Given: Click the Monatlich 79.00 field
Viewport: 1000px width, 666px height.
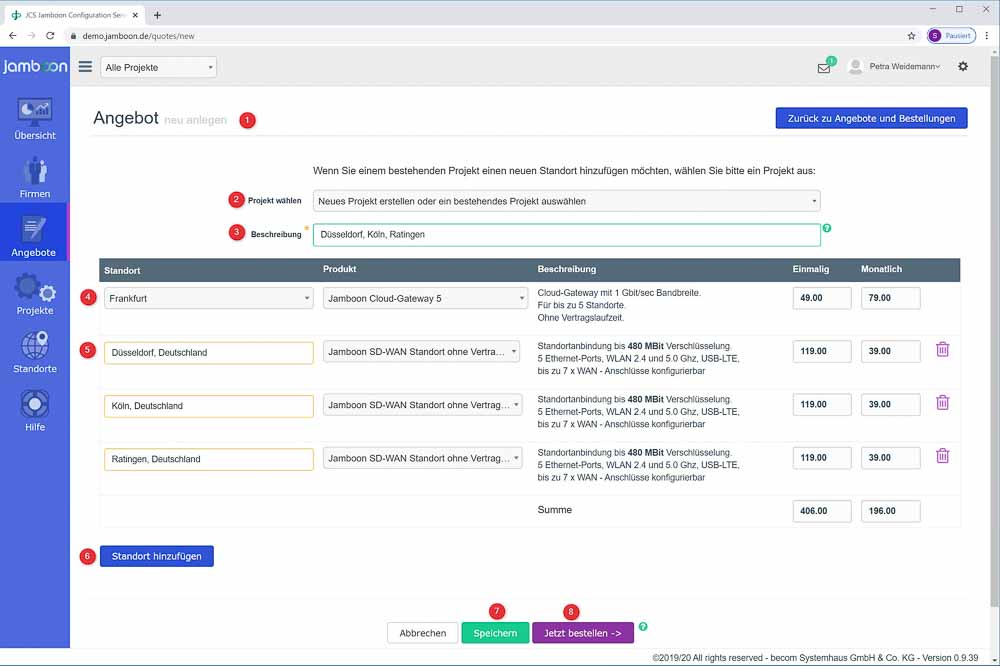Looking at the screenshot, I should tap(890, 298).
